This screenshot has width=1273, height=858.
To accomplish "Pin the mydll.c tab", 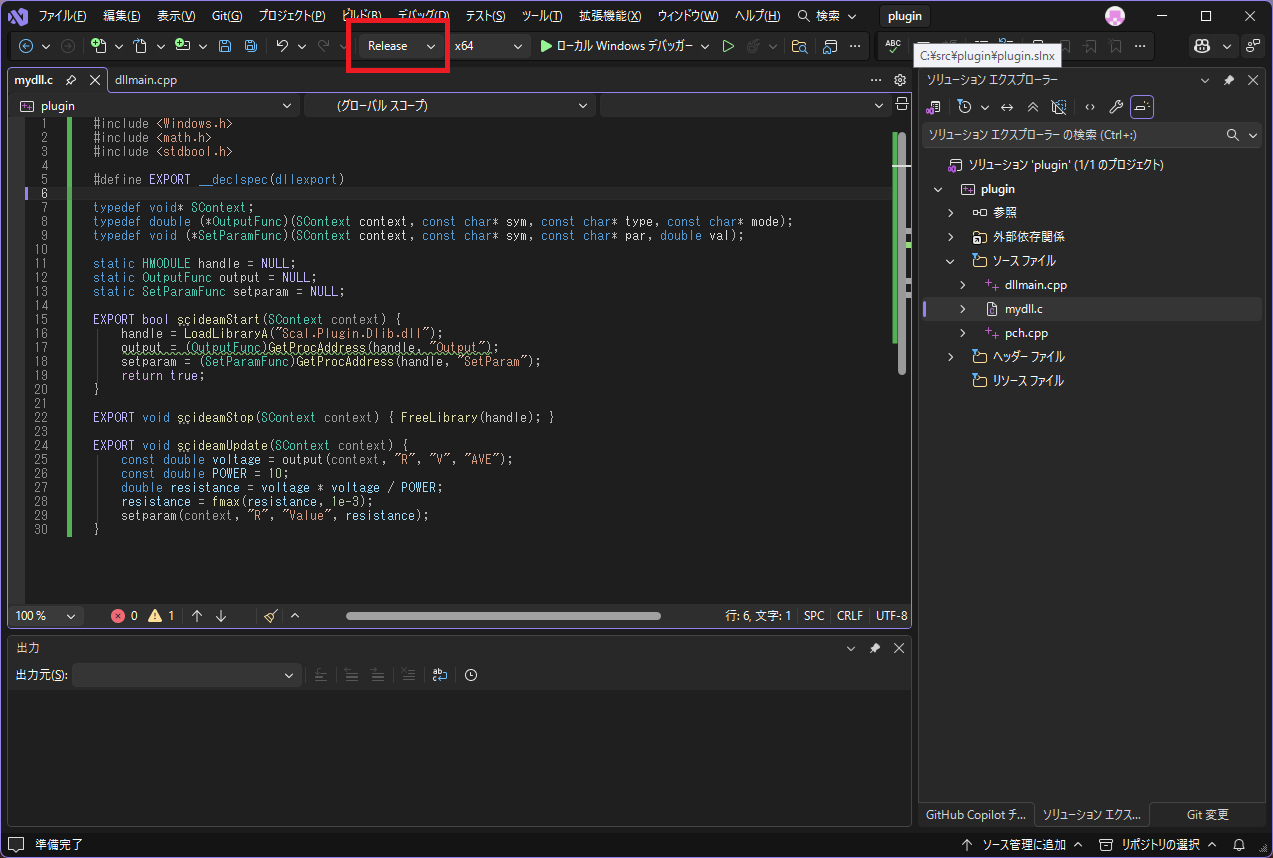I will (71, 80).
